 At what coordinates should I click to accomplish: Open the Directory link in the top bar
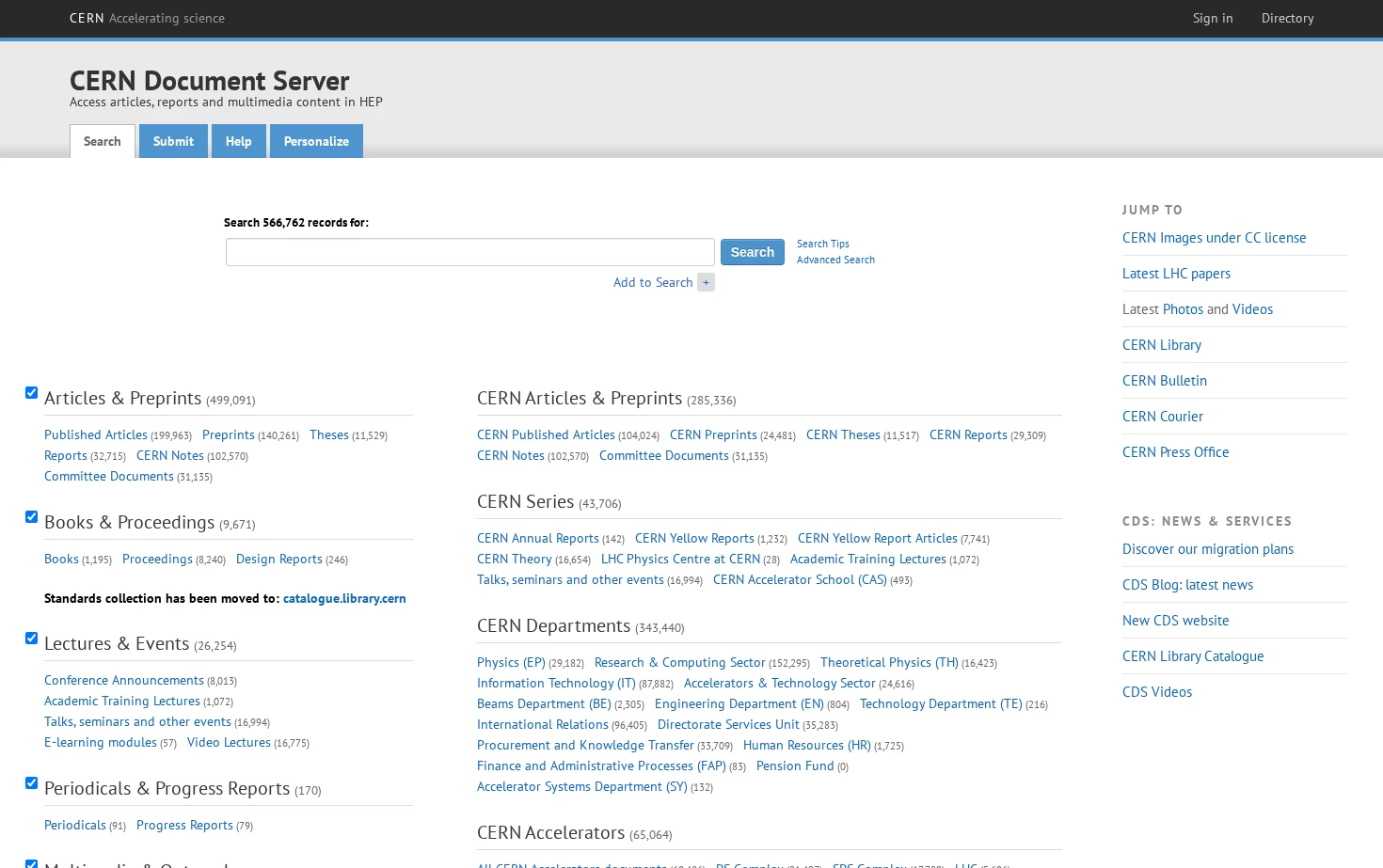pos(1287,18)
